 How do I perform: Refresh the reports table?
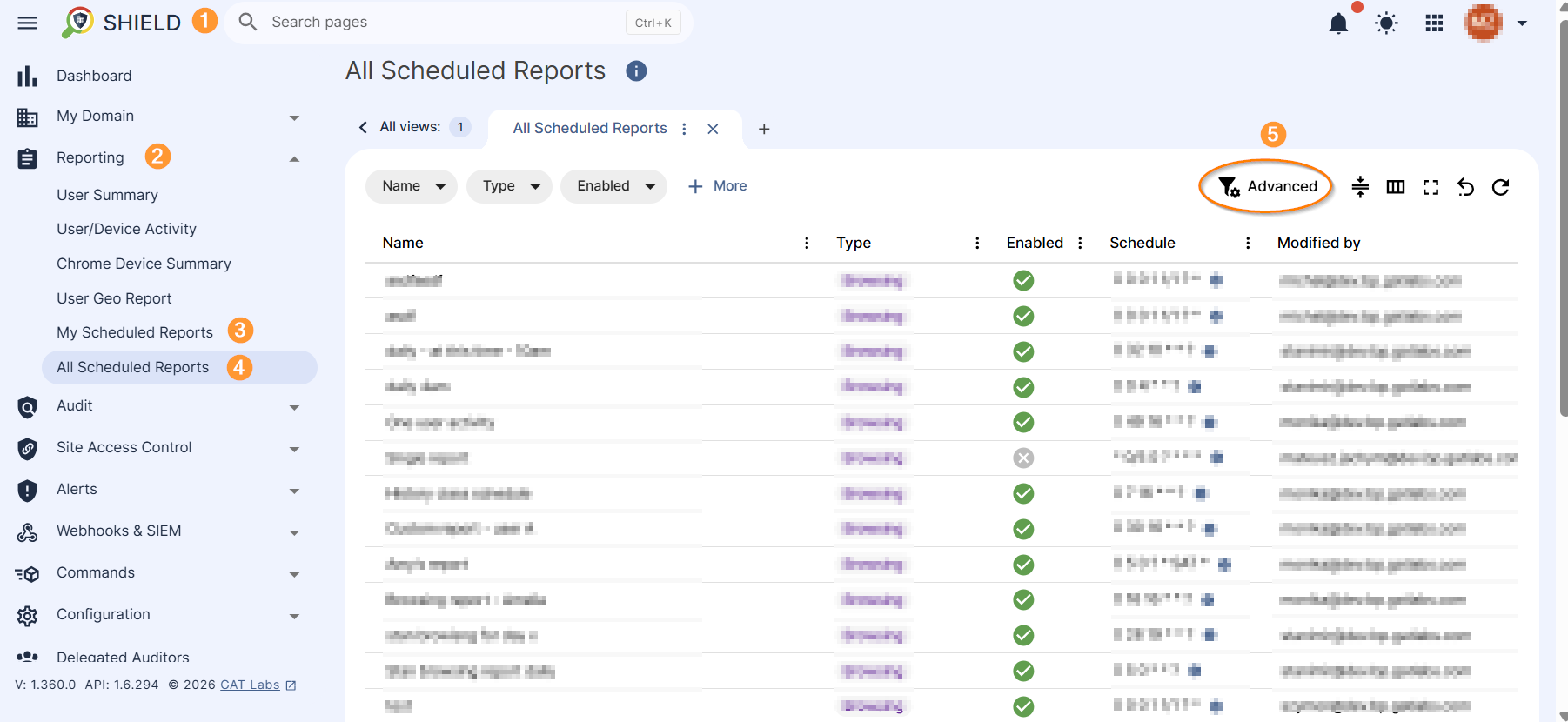(x=1500, y=186)
